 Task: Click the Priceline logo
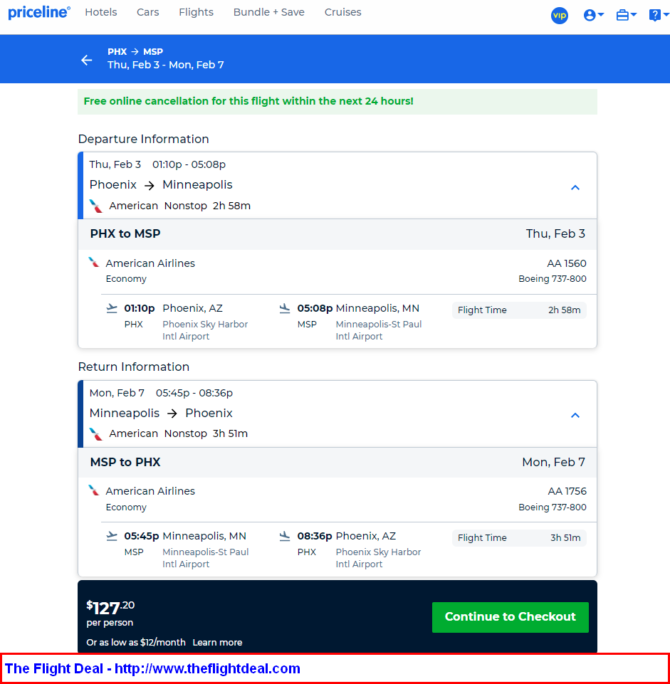point(39,13)
